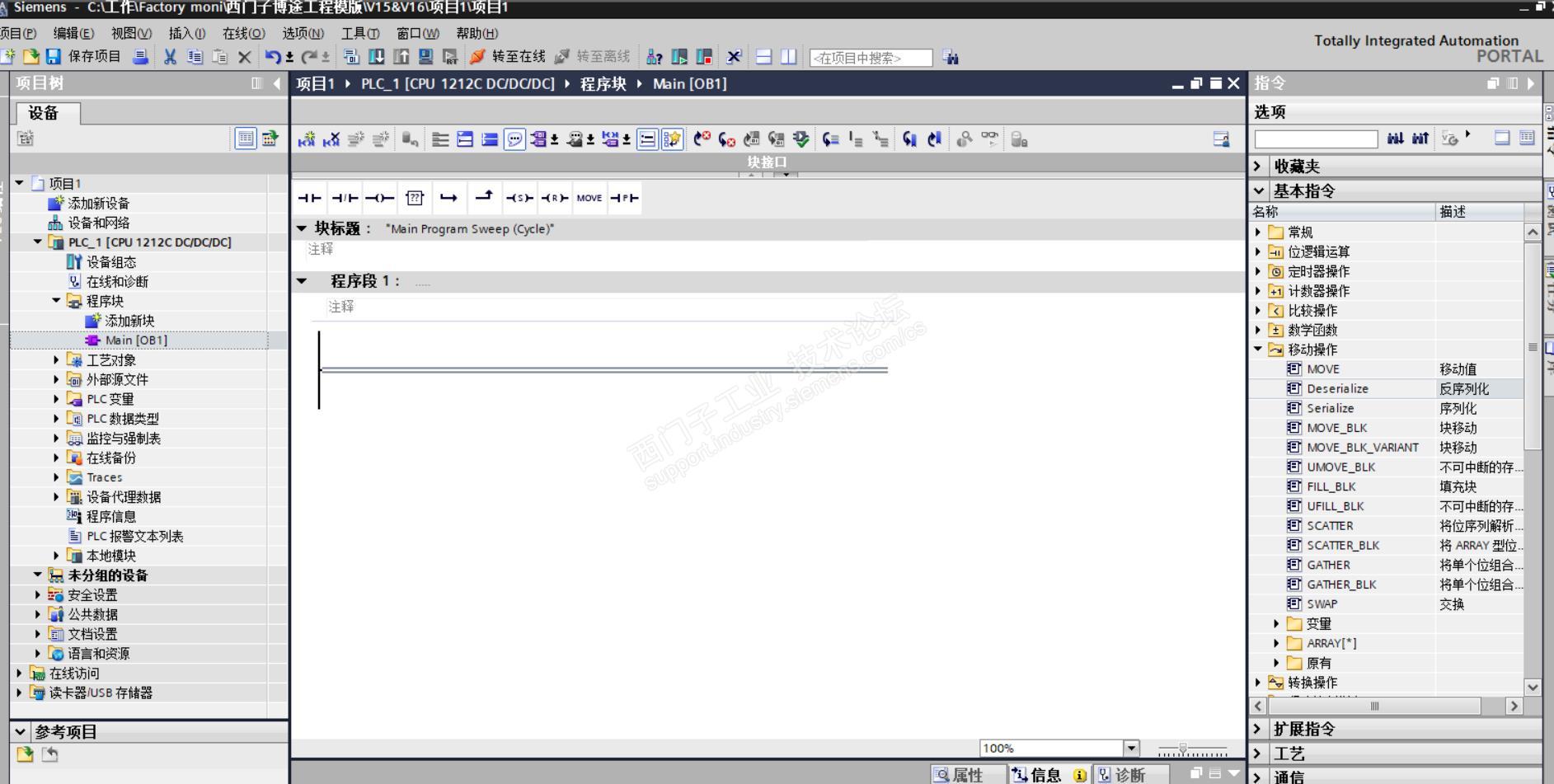
Task: Click the insert network icon in editor toolbar
Action: coord(307,139)
